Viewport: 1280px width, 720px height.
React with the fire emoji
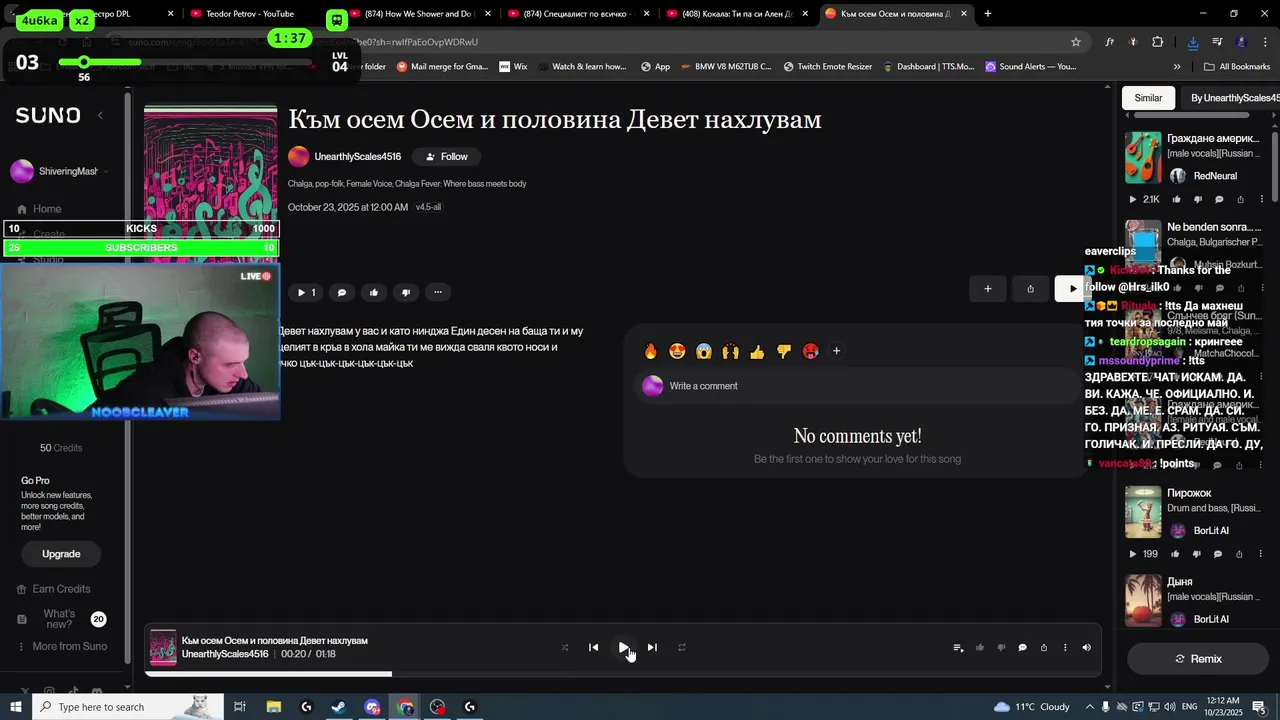[651, 351]
